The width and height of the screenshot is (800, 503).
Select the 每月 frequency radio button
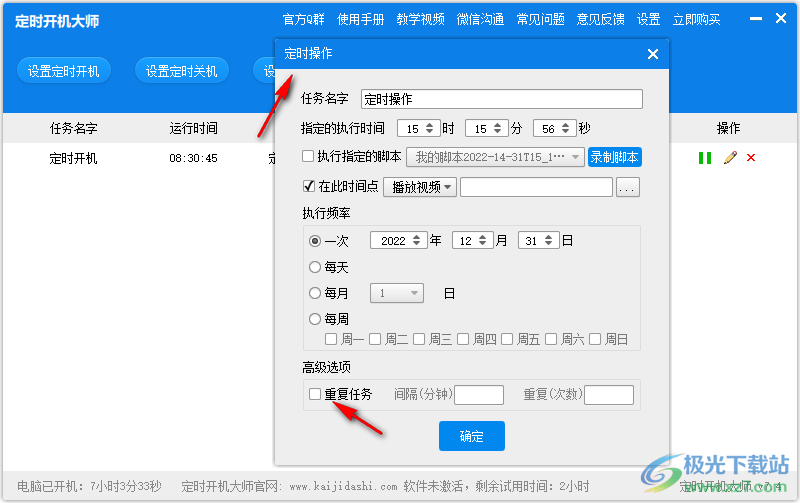point(315,293)
